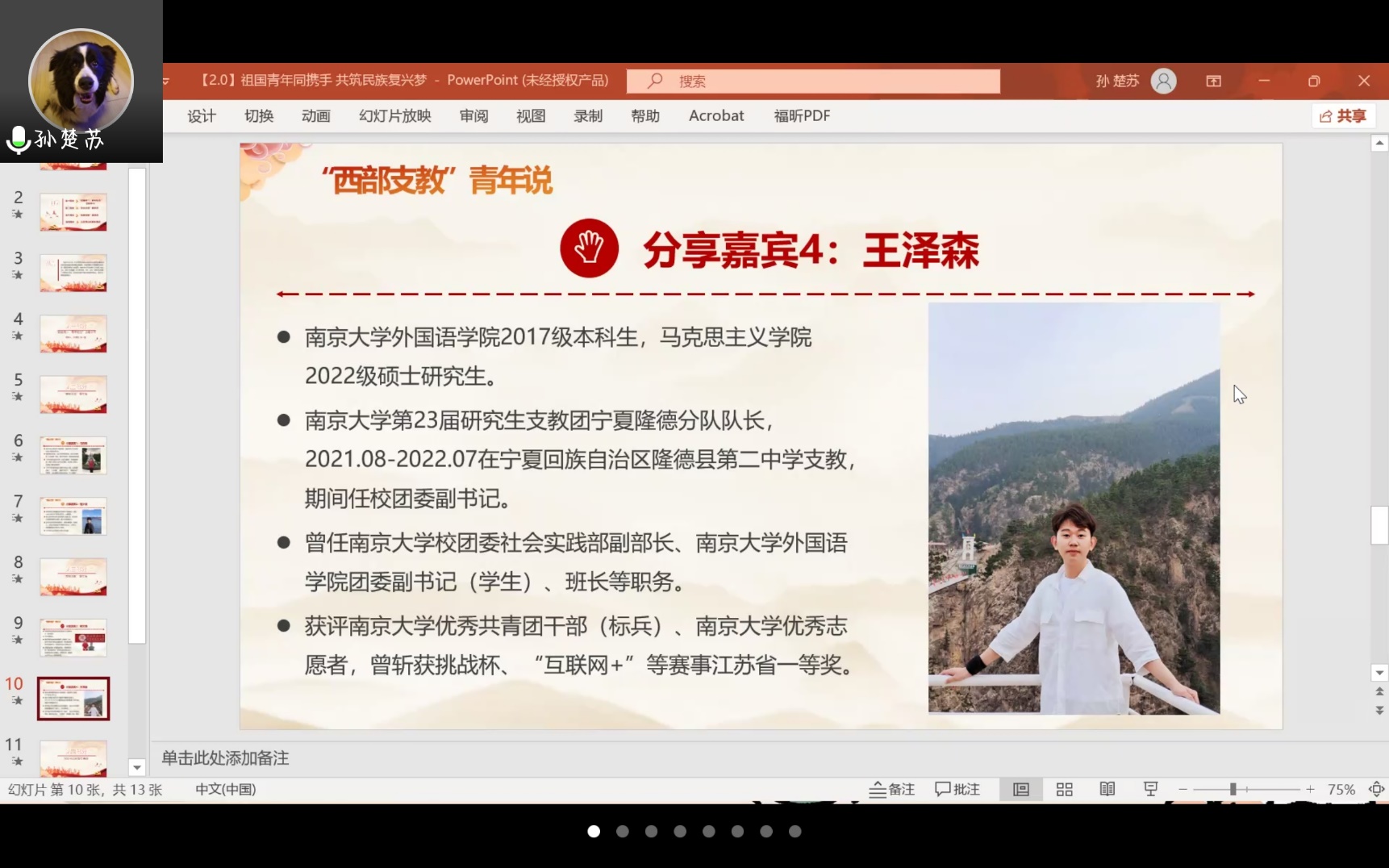The width and height of the screenshot is (1389, 868).
Task: Fit slide to current window
Action: [1376, 789]
